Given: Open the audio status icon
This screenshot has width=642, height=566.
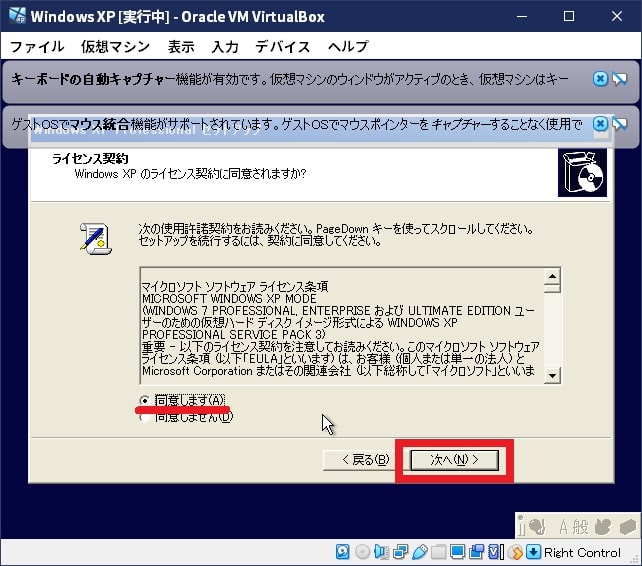Looking at the screenshot, I should coord(381,552).
